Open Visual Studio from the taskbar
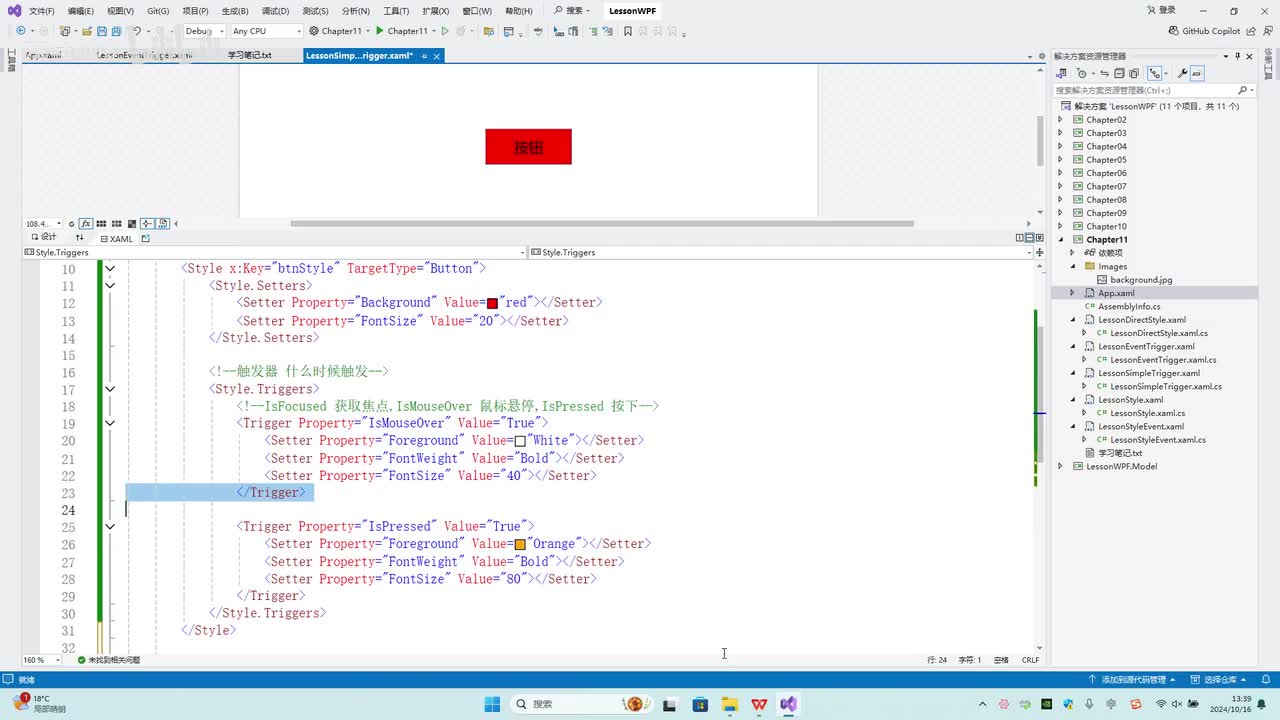Viewport: 1280px width, 720px height. (x=789, y=704)
